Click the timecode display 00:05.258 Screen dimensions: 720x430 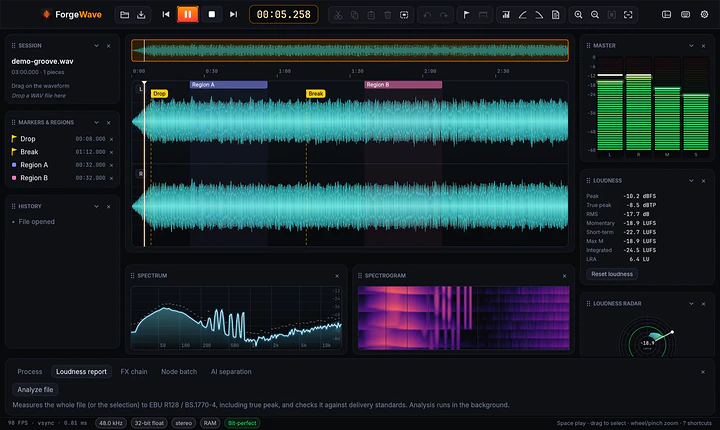283,15
